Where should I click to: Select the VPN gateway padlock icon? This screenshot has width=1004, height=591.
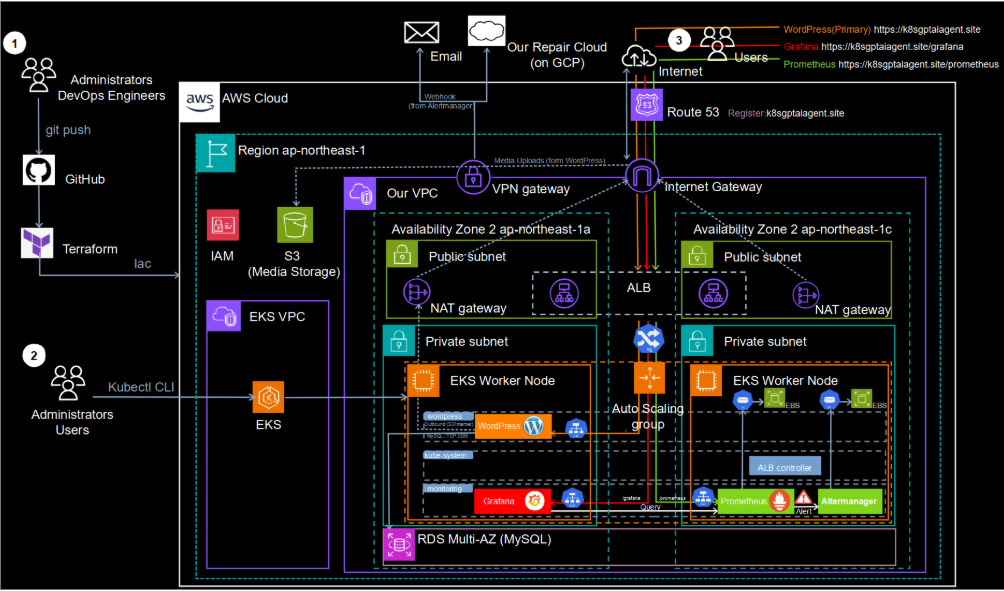pyautogui.click(x=471, y=178)
